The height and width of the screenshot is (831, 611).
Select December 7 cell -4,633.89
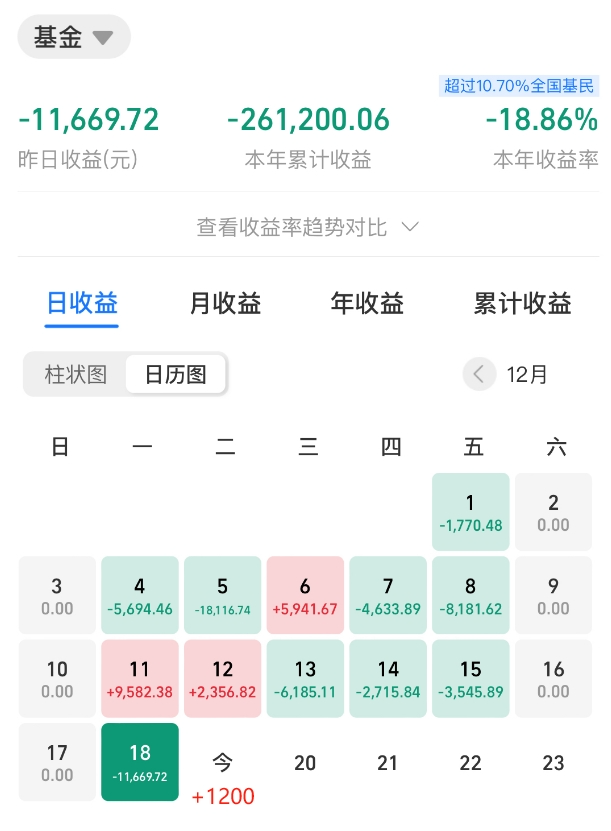[x=388, y=595]
